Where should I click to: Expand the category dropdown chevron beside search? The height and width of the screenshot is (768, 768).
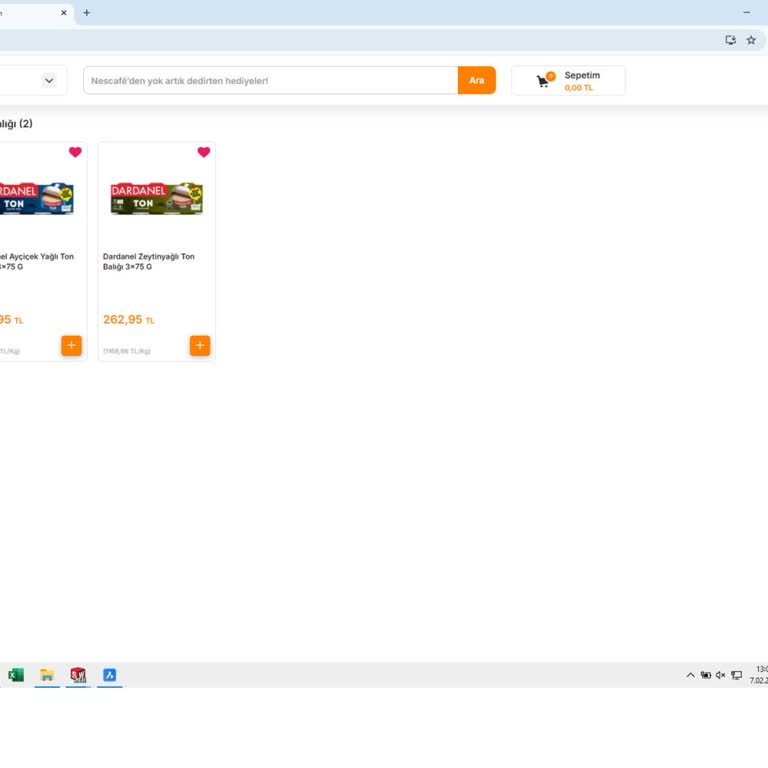(x=49, y=80)
